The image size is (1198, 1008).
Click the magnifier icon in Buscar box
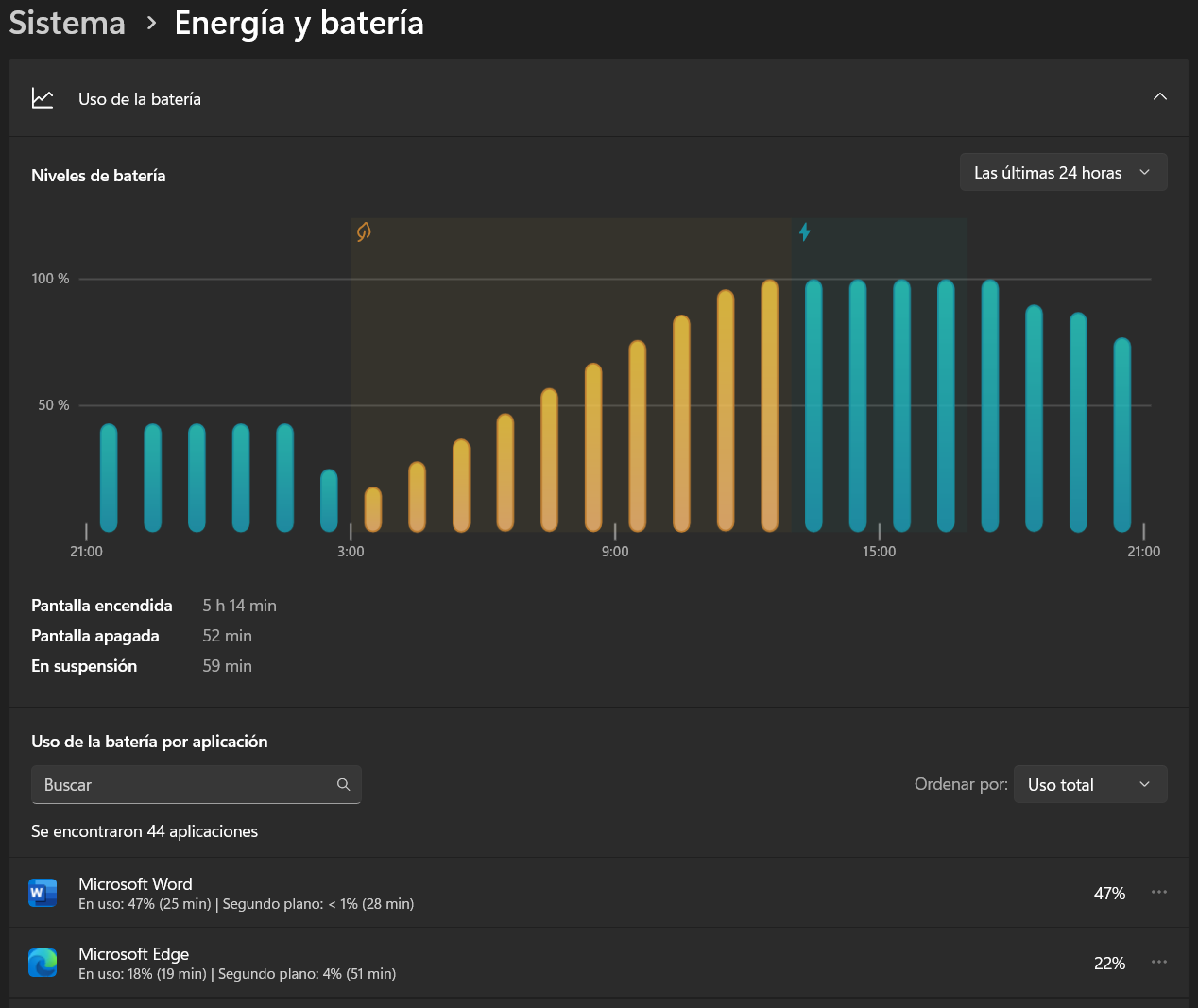(x=343, y=784)
